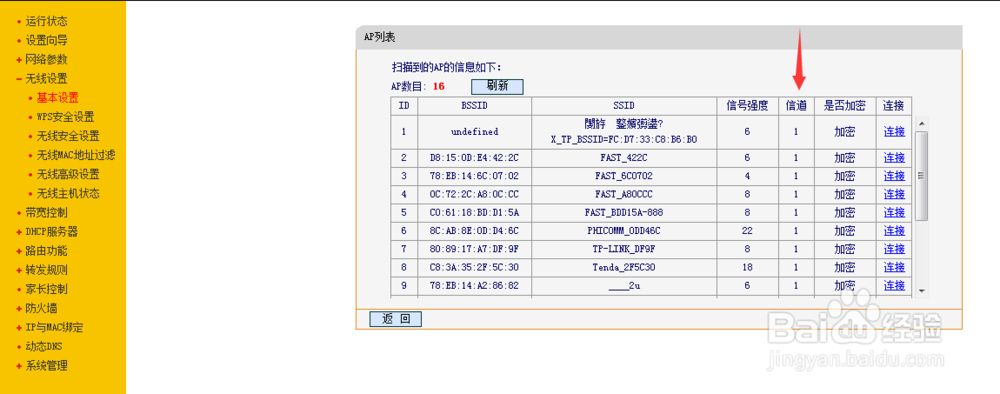Screen dimensions: 1000x394
Task: Connect to PHICOMM_0DD46C network
Action: (894, 231)
